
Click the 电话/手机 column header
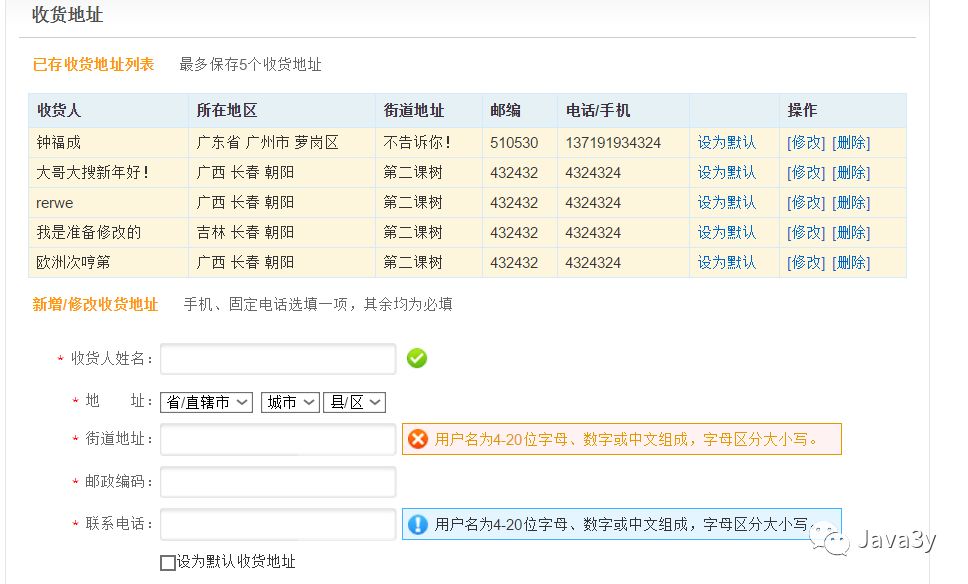coord(598,111)
